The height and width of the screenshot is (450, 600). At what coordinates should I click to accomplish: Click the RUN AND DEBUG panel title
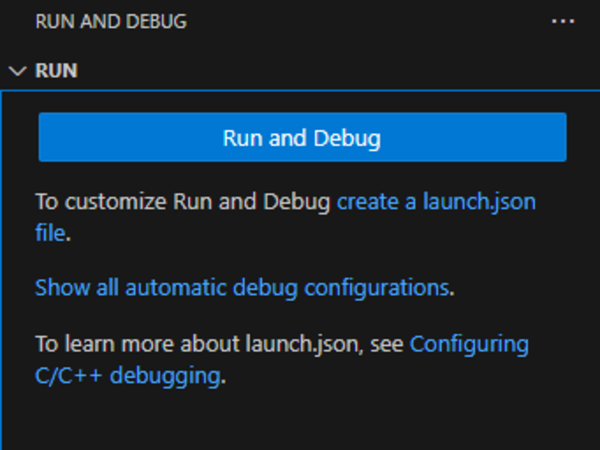coord(111,21)
